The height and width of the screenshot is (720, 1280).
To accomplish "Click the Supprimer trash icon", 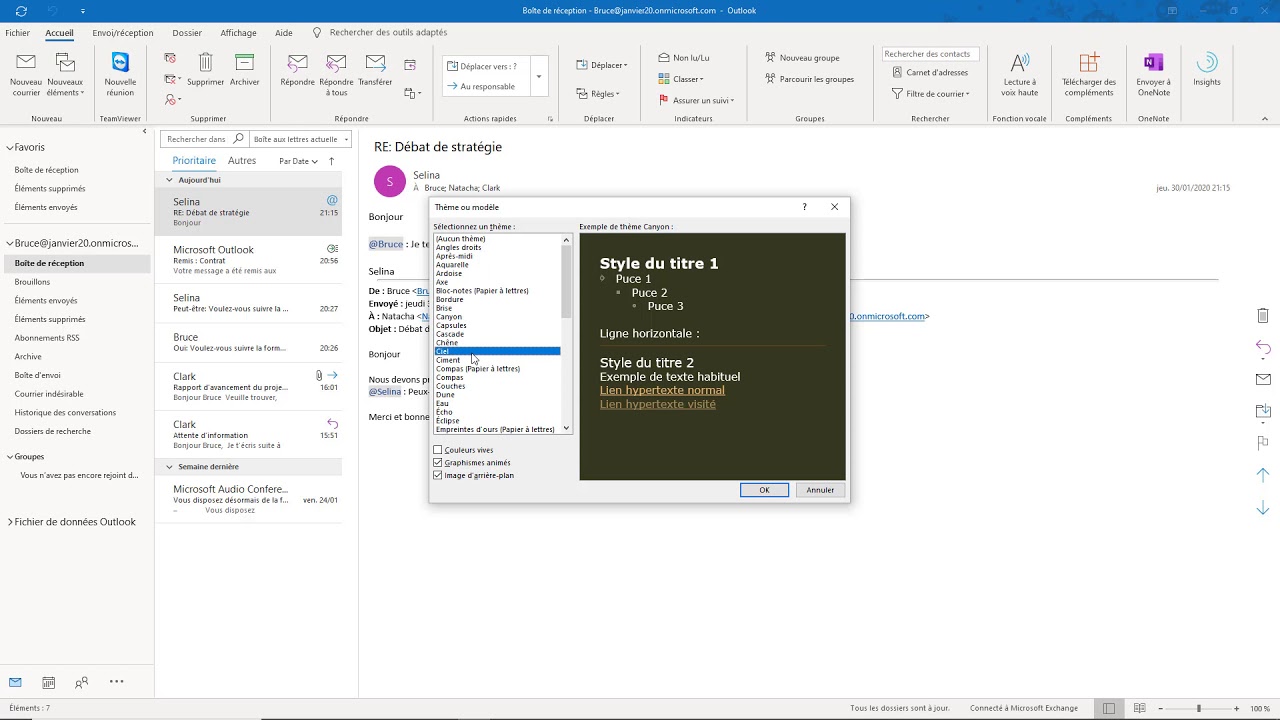I will click(x=205, y=64).
